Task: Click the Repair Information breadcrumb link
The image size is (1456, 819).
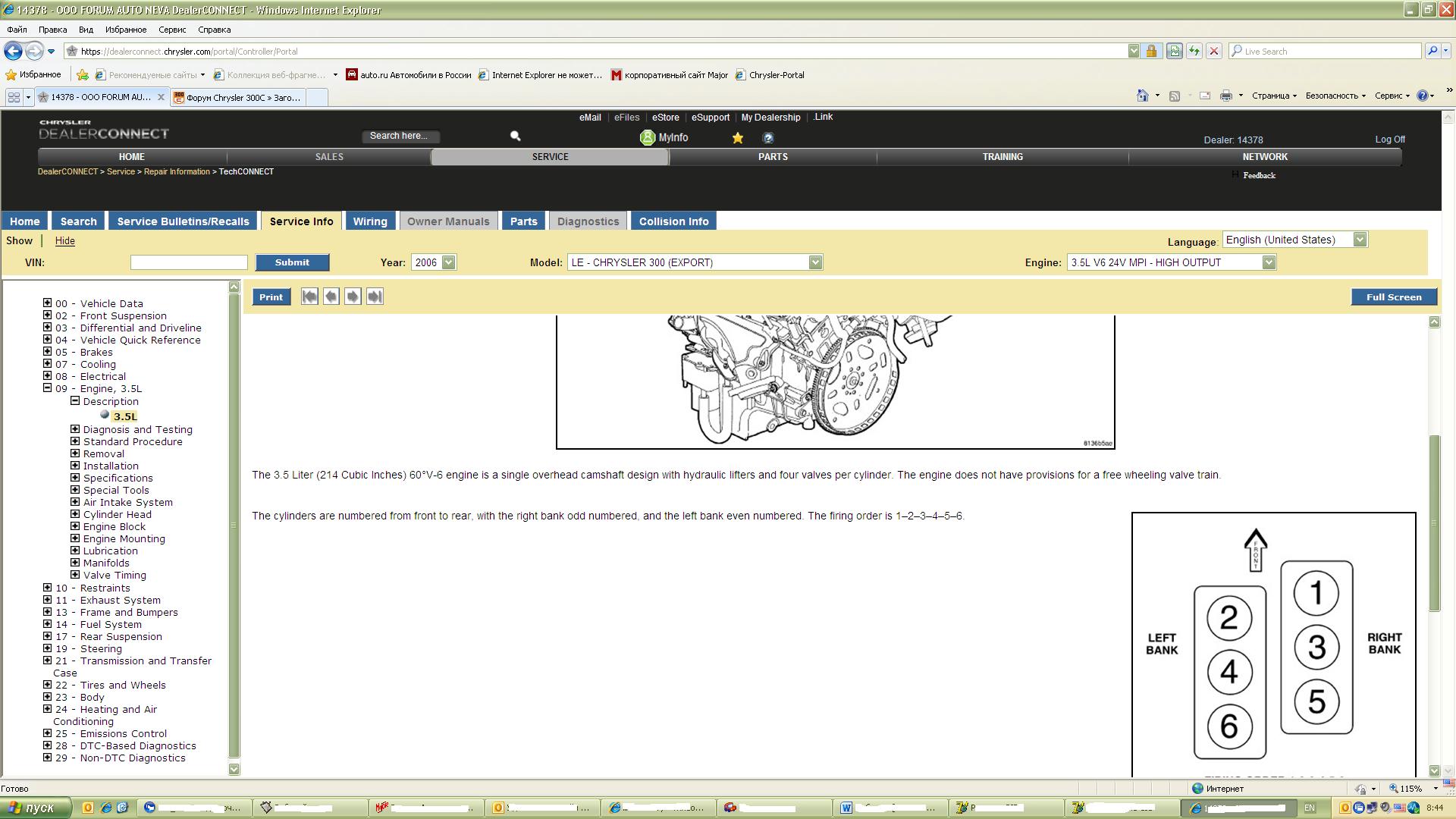Action: click(x=177, y=171)
